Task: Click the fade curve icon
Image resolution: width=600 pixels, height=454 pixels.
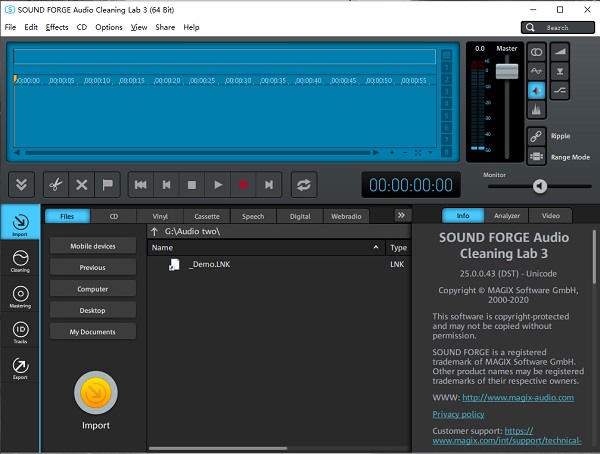Action: (x=560, y=91)
